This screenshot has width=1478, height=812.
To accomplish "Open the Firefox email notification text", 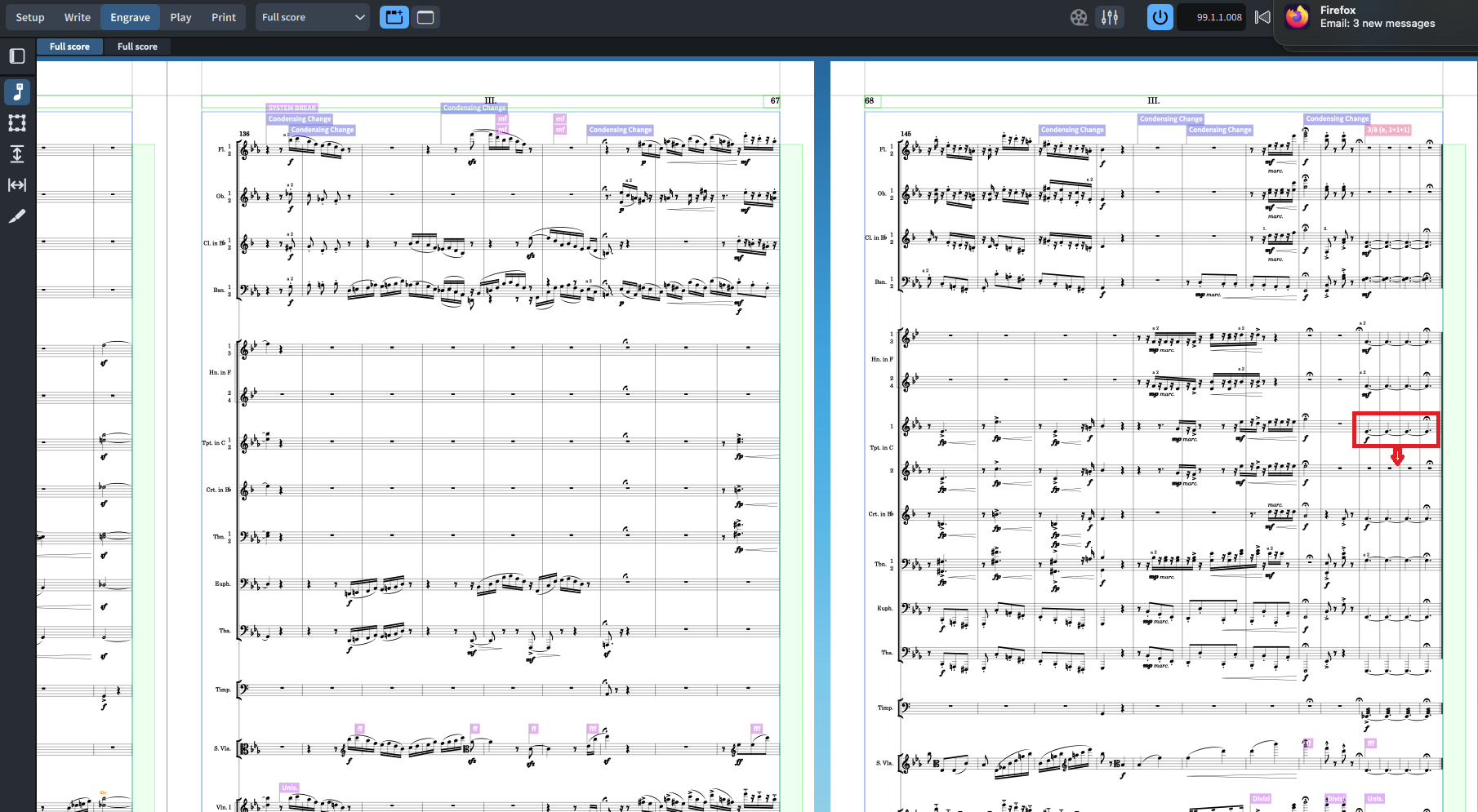I will [1378, 23].
